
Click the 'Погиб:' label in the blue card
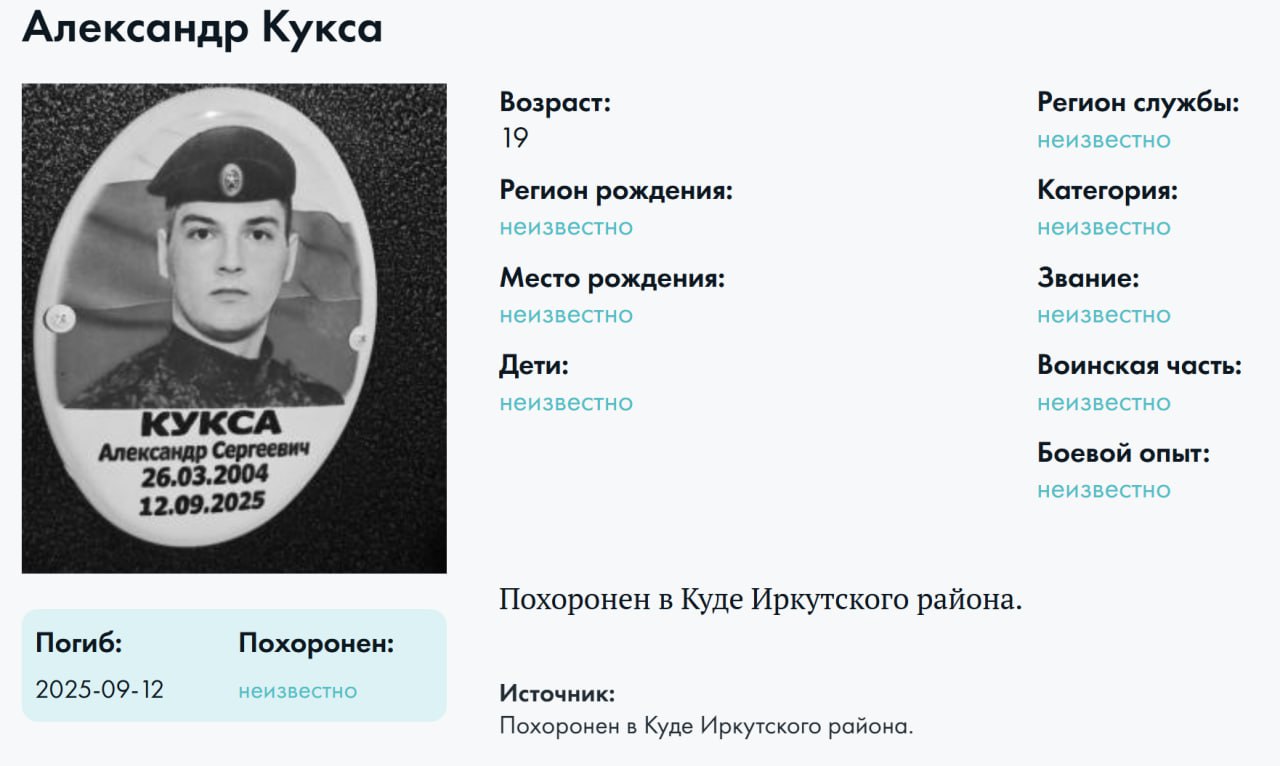point(79,644)
